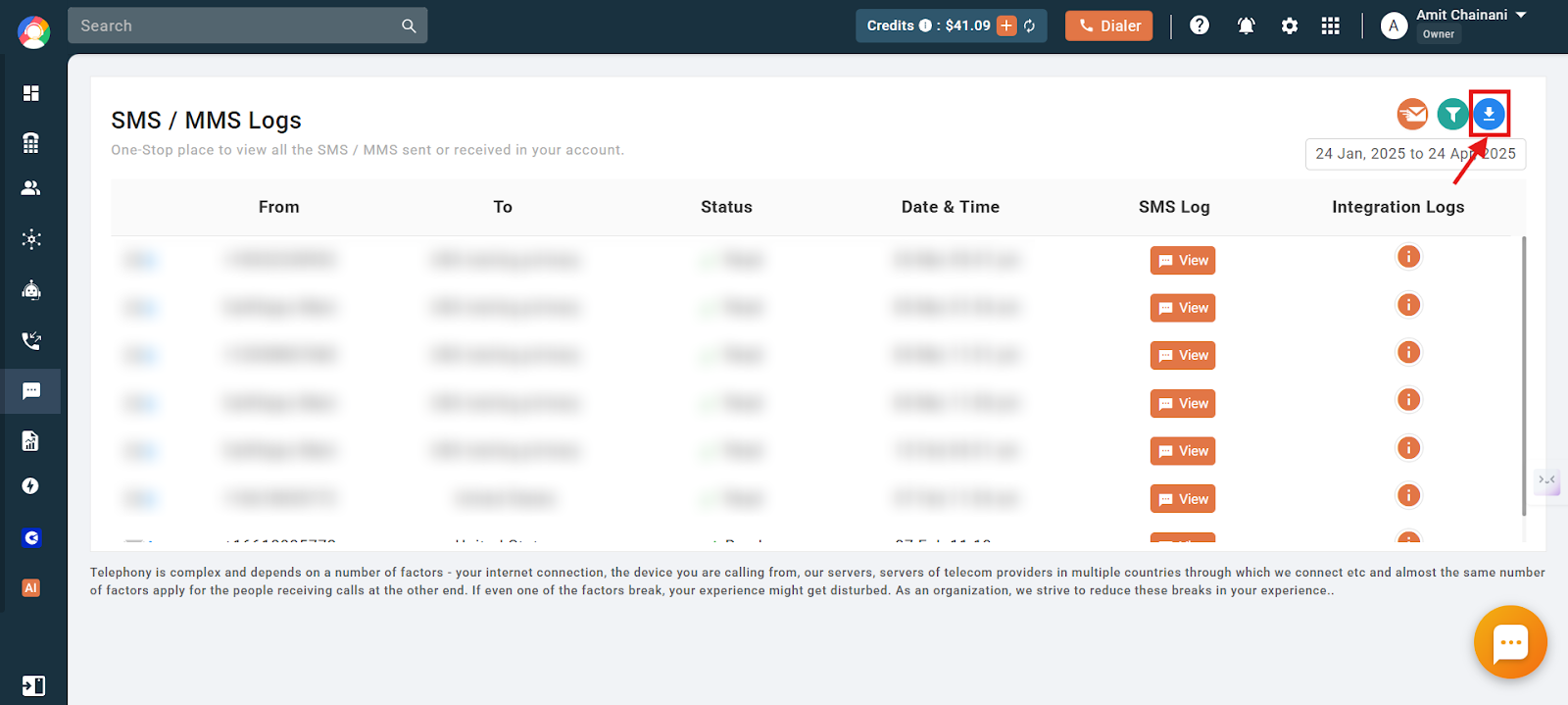Open the desk phone icon in sidebar
The image size is (1568, 705).
(31, 142)
